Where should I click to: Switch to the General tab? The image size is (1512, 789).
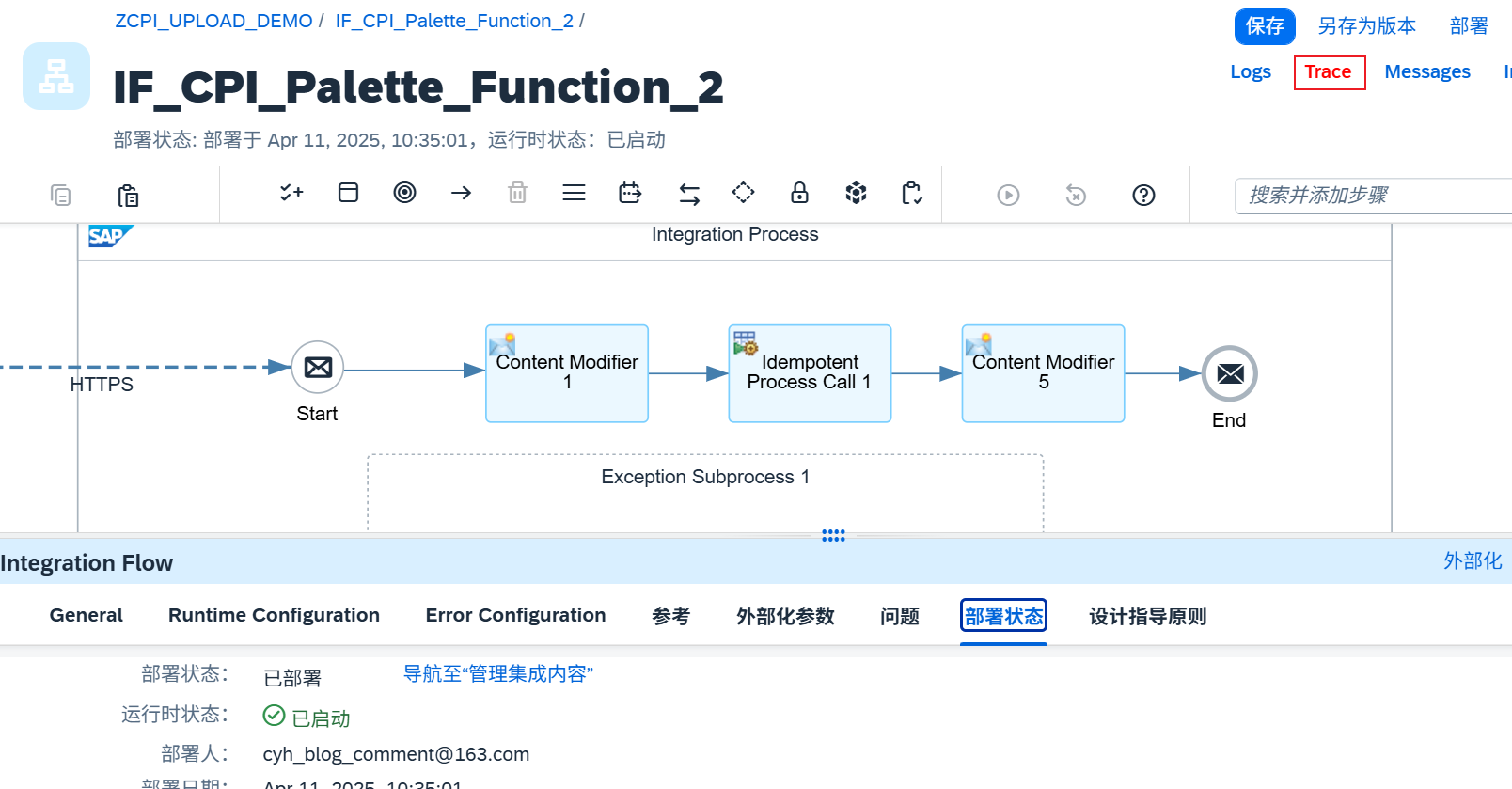tap(87, 615)
